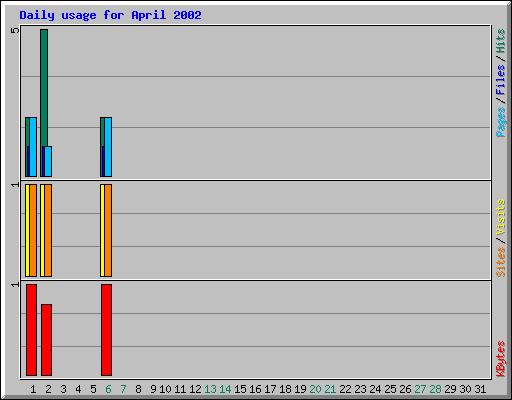This screenshot has height=400, width=512.
Task: Click the 'Daily usage for April 2002' title
Action: point(110,16)
